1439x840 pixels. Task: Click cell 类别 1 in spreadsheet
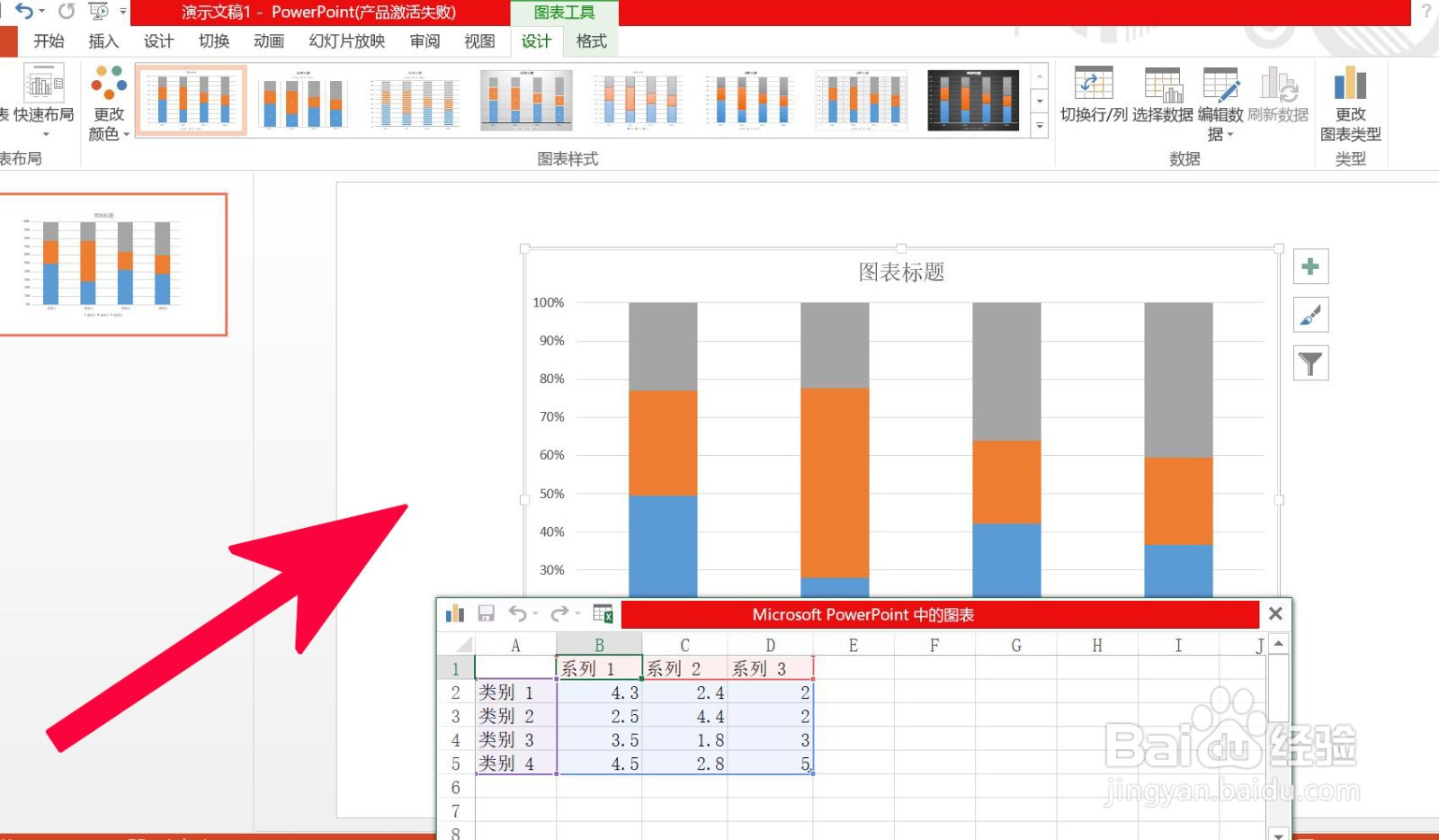515,693
